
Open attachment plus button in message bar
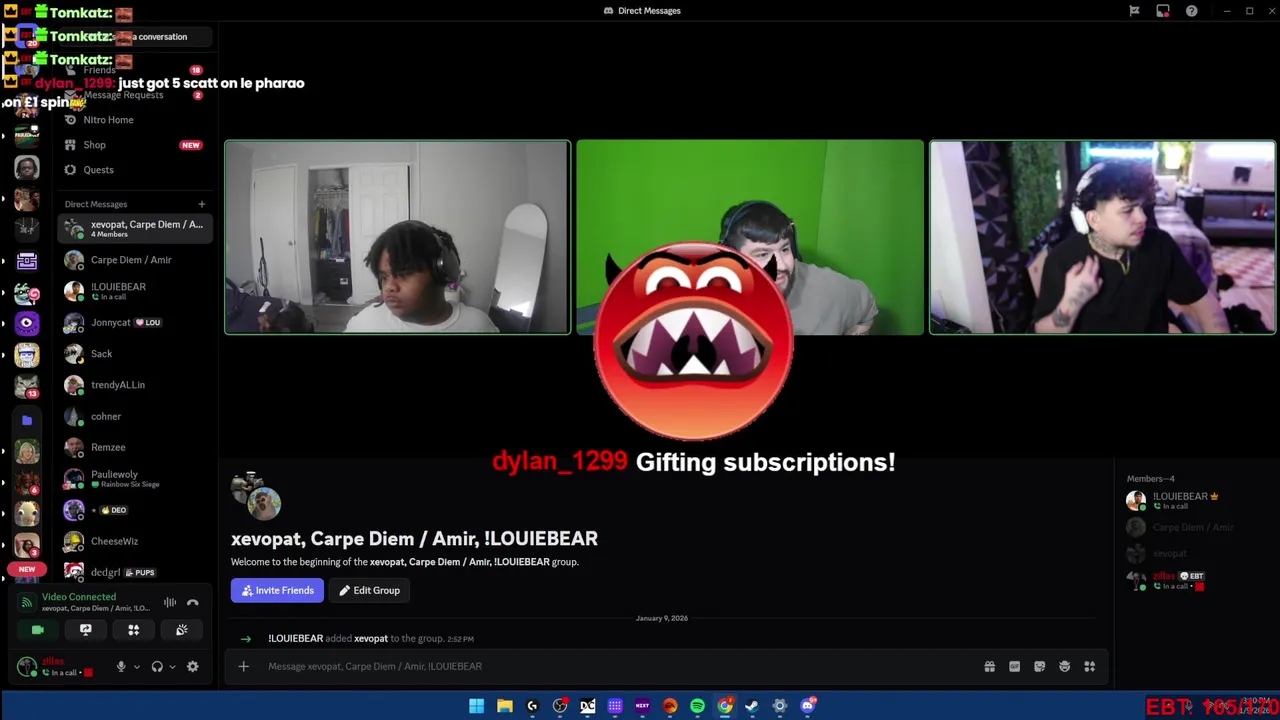point(243,666)
